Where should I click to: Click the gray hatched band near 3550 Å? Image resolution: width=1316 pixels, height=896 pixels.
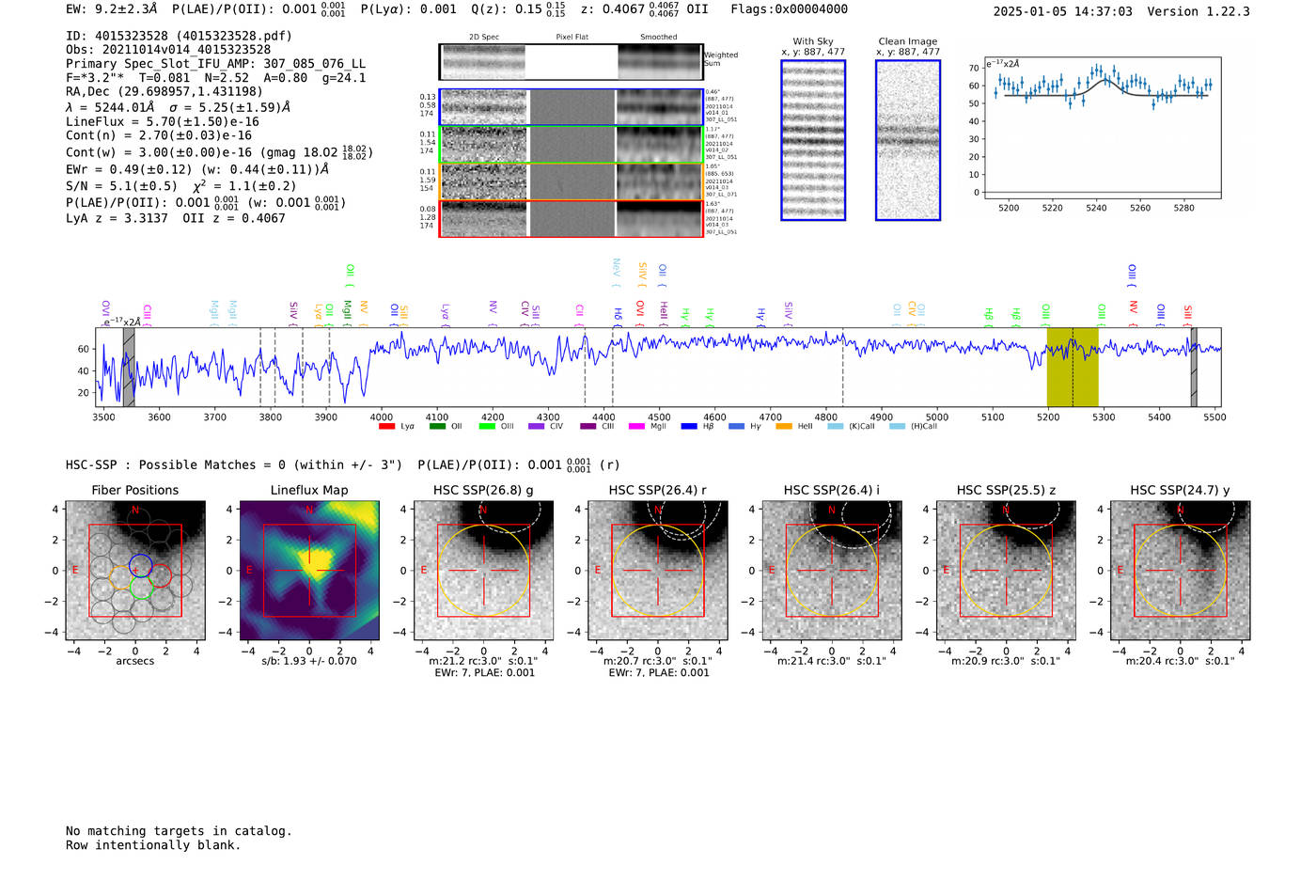(129, 367)
